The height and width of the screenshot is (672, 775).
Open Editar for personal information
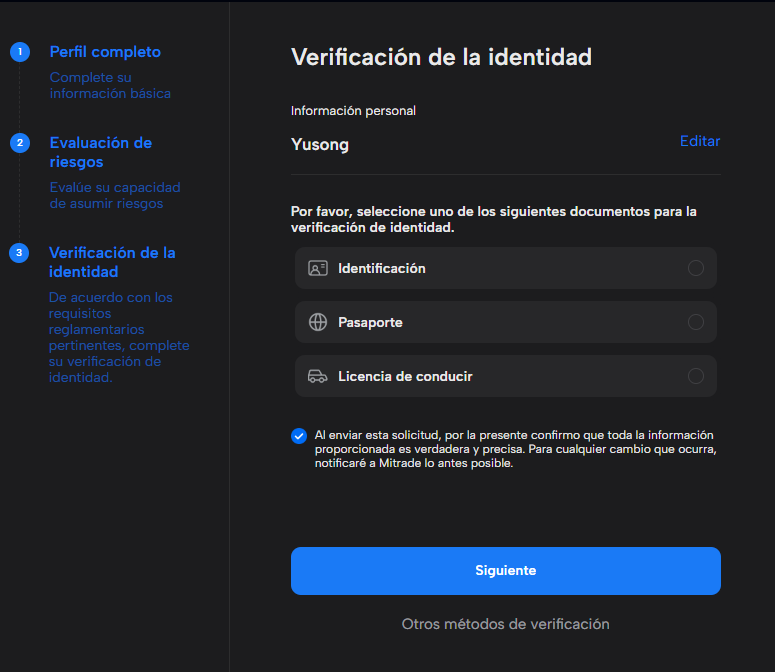tap(700, 141)
